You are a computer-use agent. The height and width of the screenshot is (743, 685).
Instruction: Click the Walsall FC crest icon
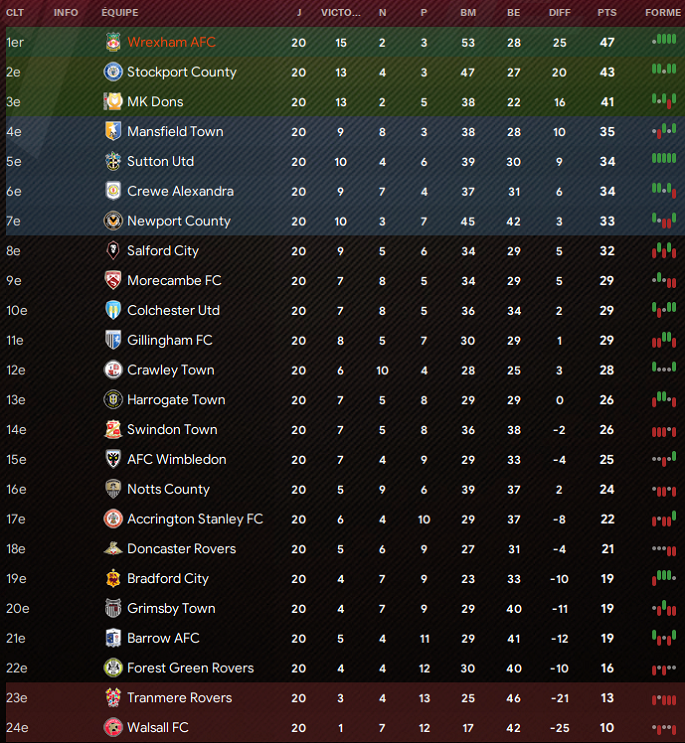pos(113,727)
